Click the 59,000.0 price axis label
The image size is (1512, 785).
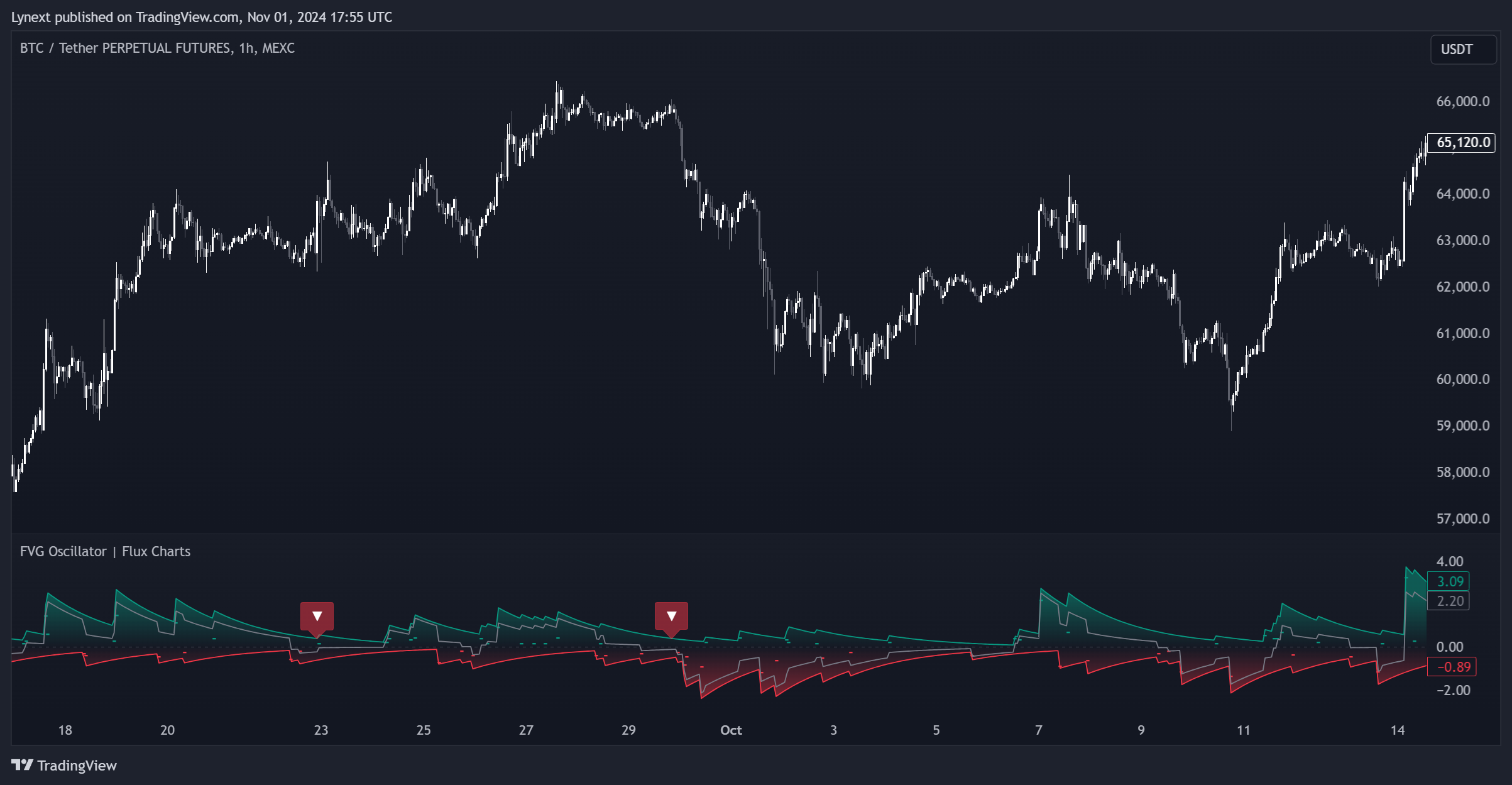tap(1463, 425)
